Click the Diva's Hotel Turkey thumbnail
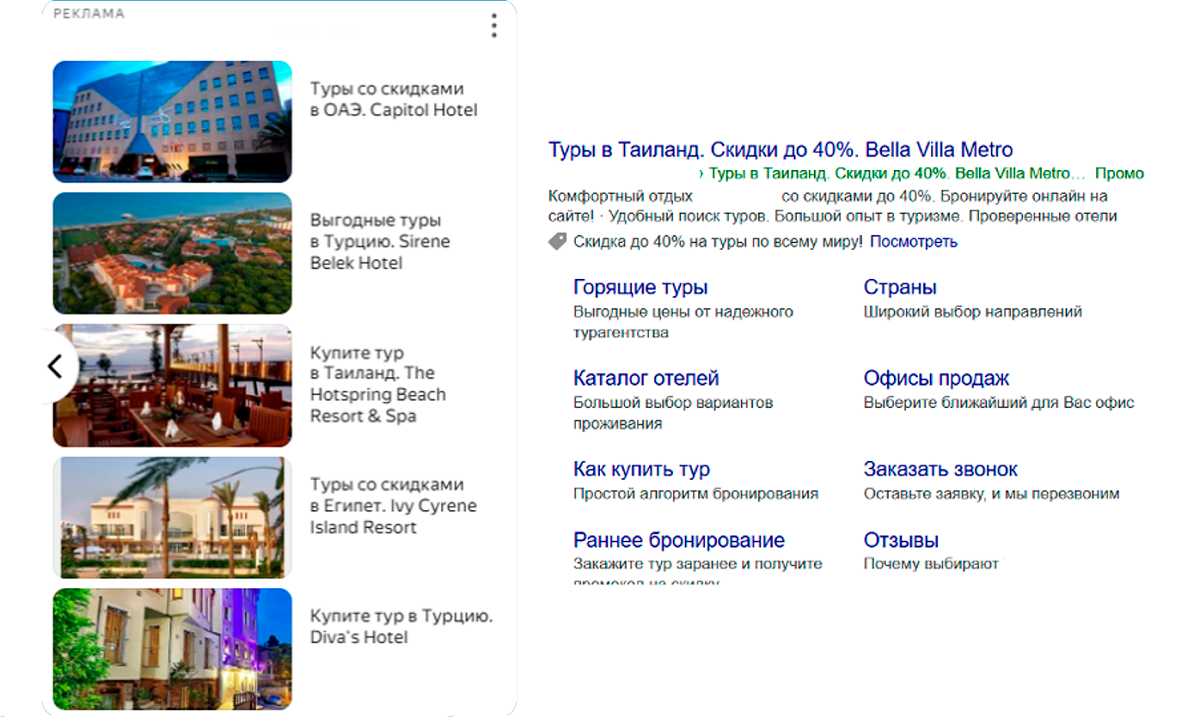Screen dimensions: 1200x717 point(172,649)
